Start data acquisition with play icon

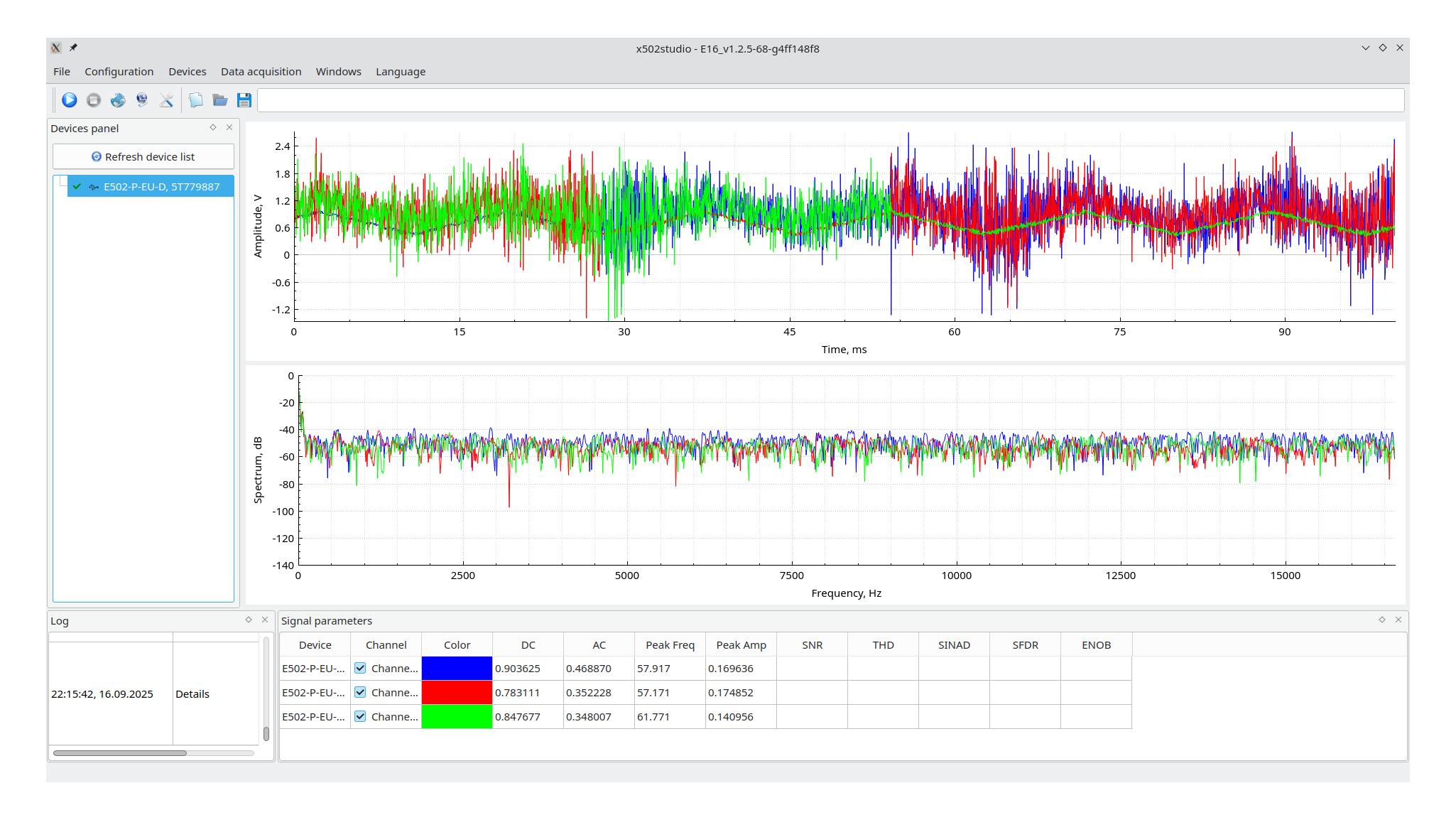69,100
